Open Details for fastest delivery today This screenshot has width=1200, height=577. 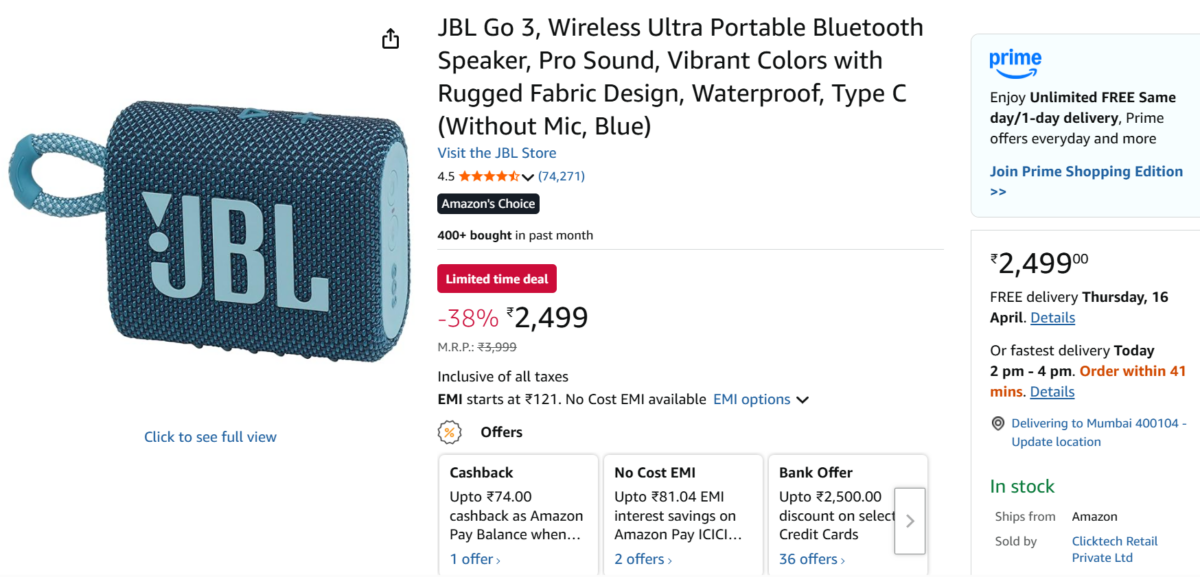pyautogui.click(x=1052, y=391)
